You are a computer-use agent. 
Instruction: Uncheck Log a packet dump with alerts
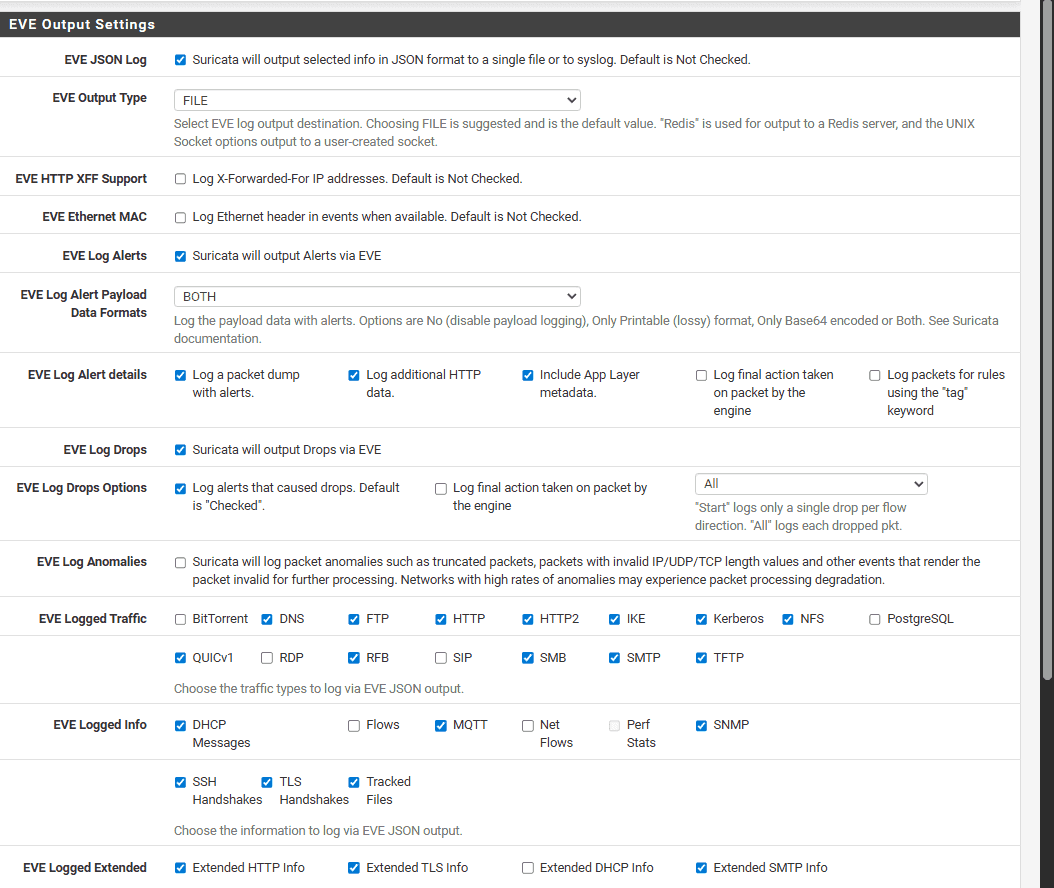(x=180, y=375)
